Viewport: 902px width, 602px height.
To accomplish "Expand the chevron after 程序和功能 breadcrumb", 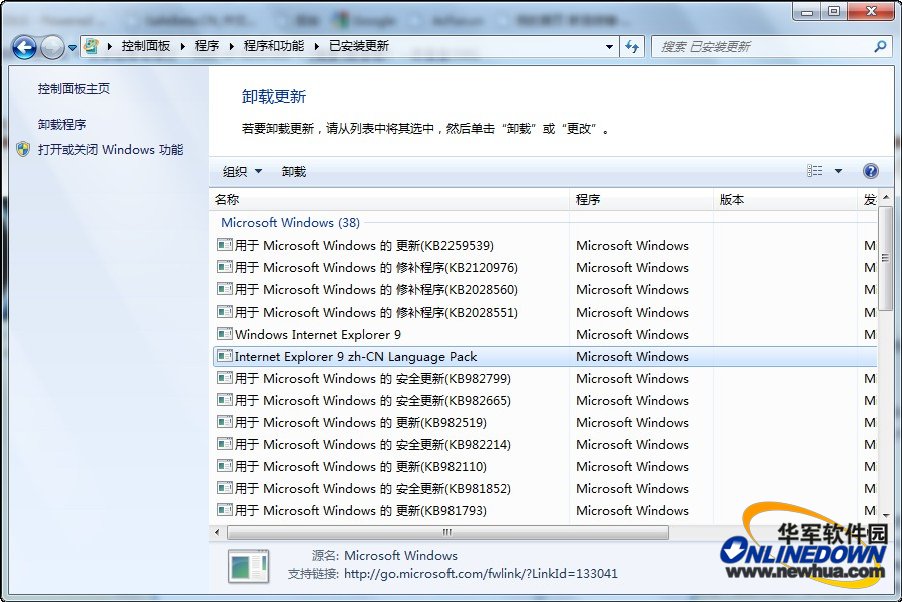I will 316,47.
